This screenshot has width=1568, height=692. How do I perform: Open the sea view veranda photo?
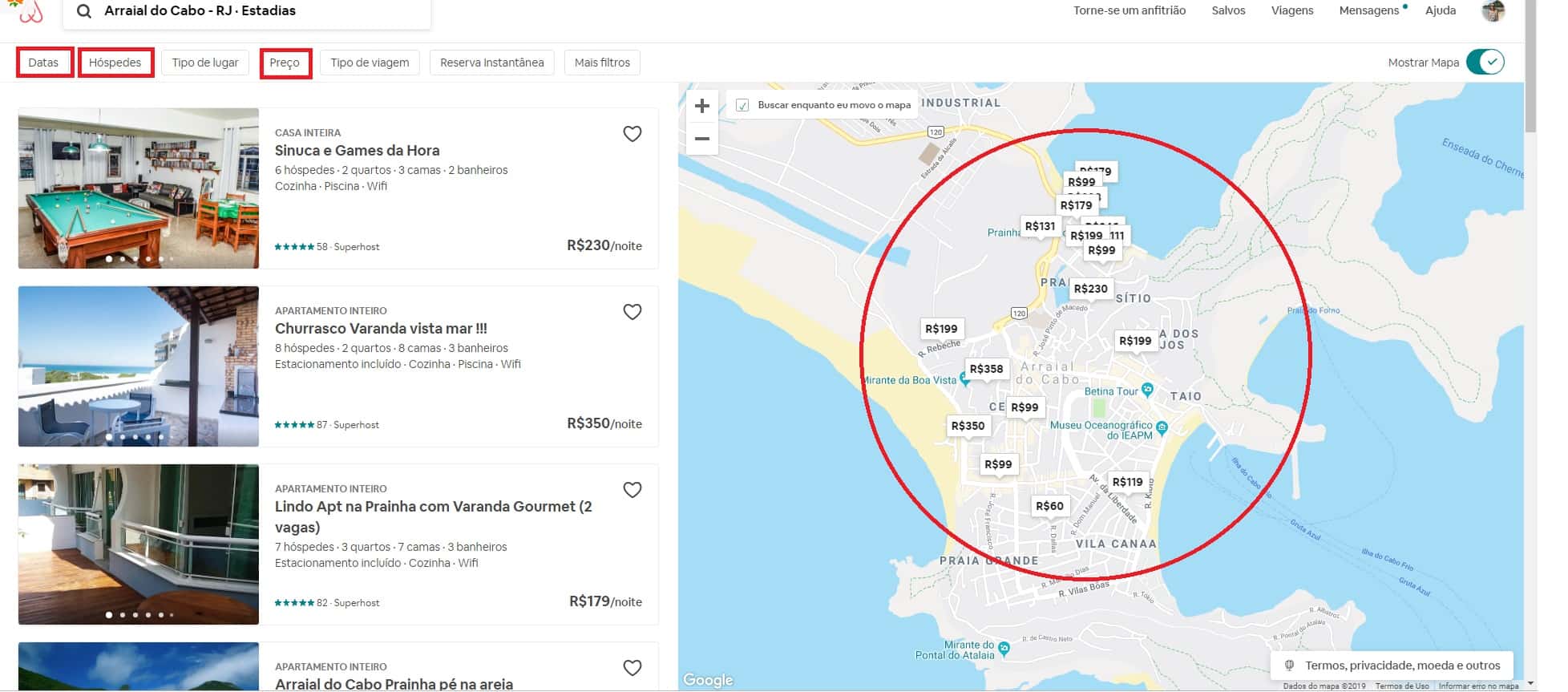(x=139, y=366)
